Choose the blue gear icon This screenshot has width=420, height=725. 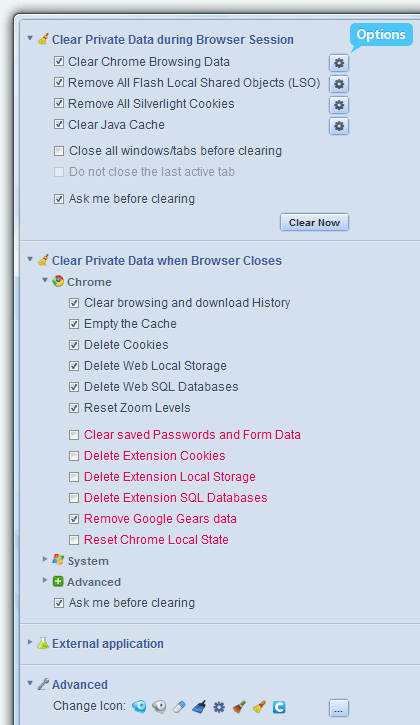point(219,707)
